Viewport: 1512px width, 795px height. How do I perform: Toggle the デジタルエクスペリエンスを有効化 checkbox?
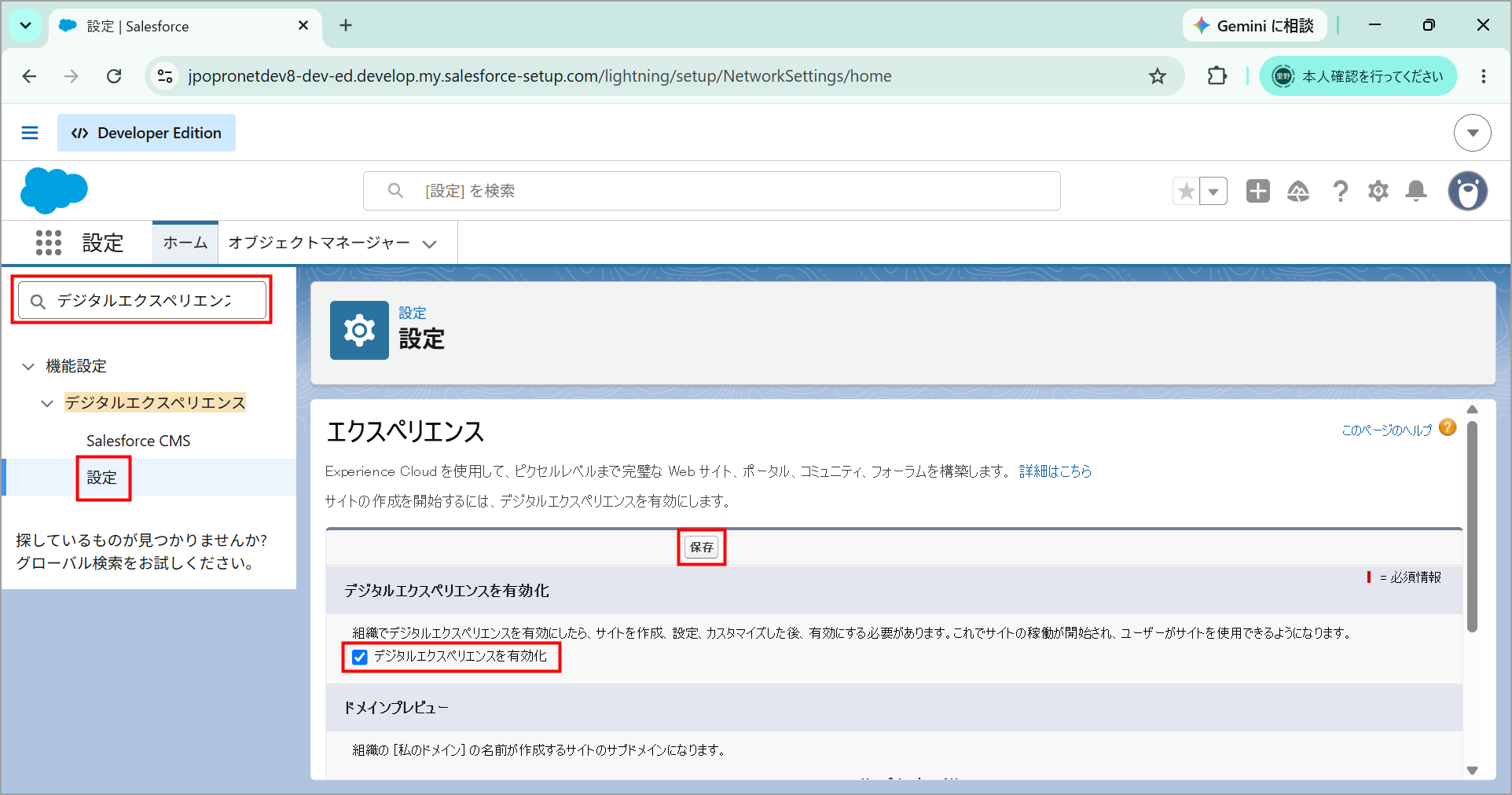pyautogui.click(x=360, y=657)
